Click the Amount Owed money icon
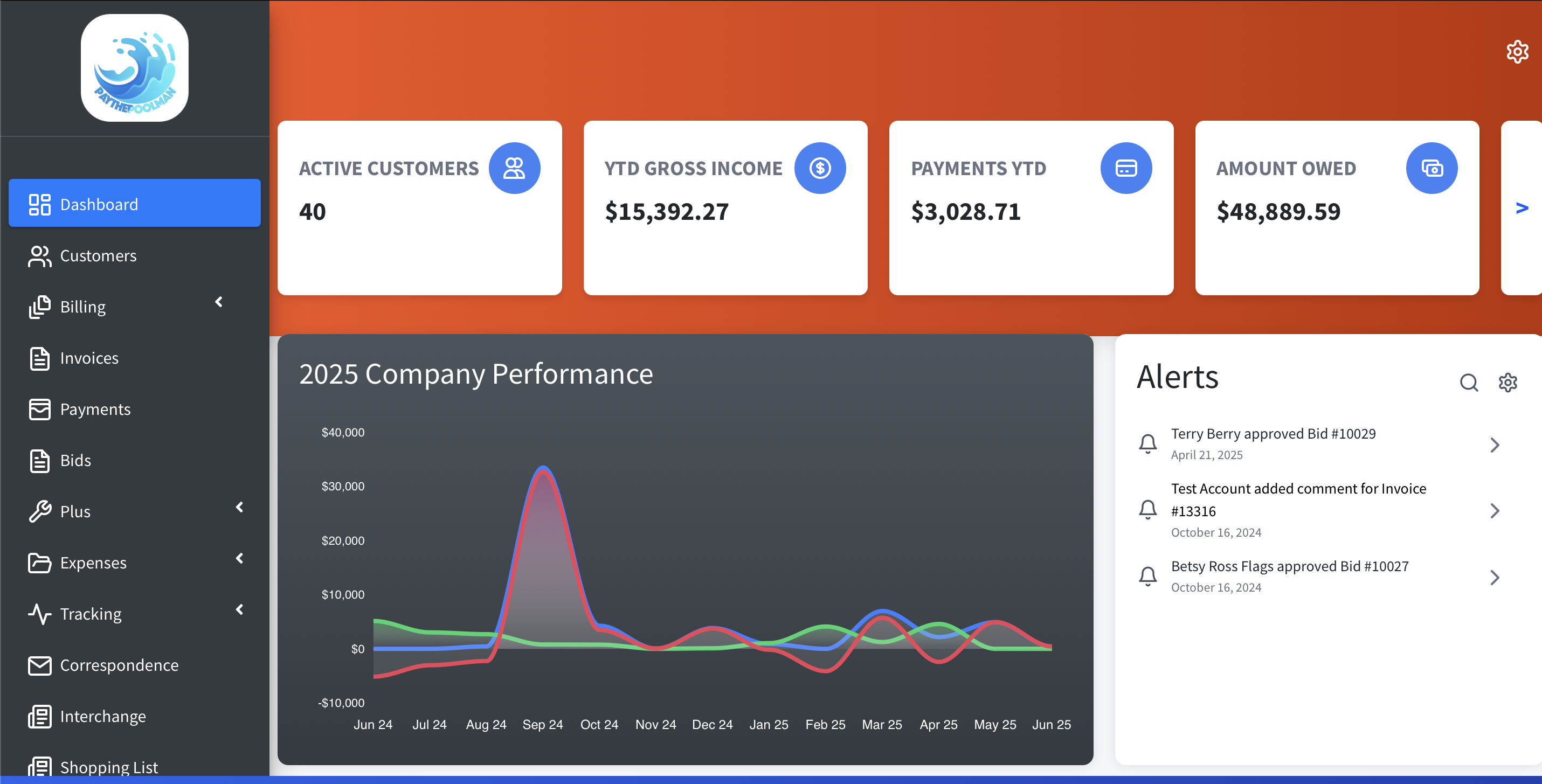The image size is (1542, 784). pyautogui.click(x=1432, y=168)
